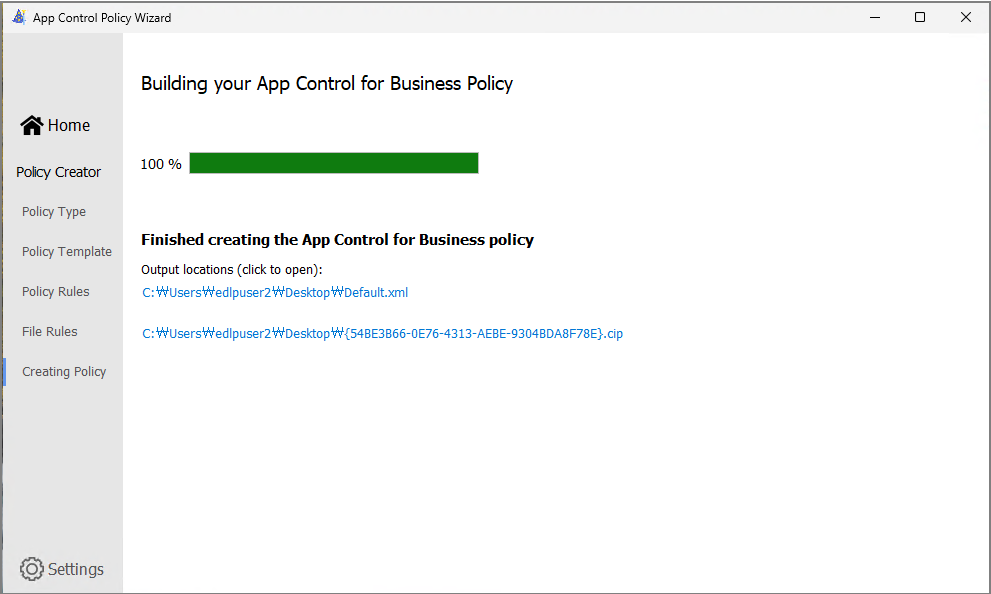This screenshot has width=991, height=594.
Task: Select the Creating Policy step
Action: [x=64, y=372]
